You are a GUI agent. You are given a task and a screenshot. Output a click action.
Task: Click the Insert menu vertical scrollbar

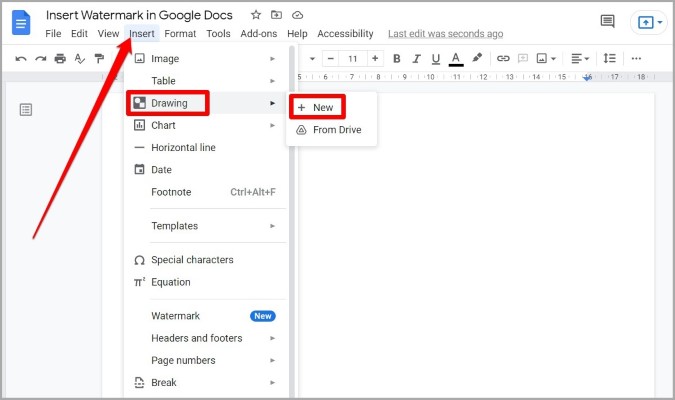coord(292,221)
